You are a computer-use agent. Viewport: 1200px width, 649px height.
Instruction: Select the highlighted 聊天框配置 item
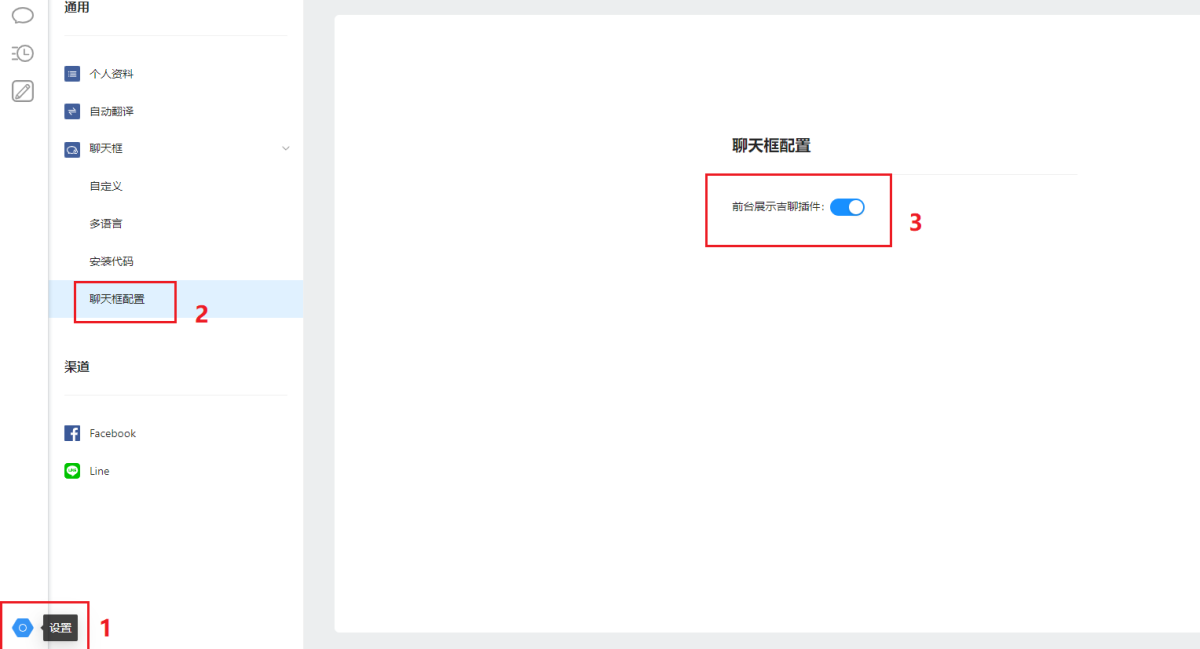tap(117, 299)
